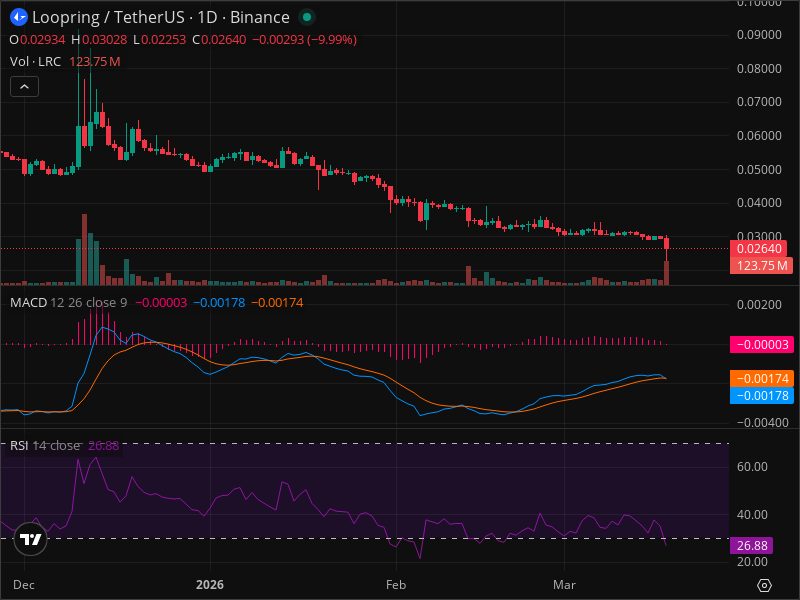Click the Feb label on time axis
The height and width of the screenshot is (600, 800).
point(396,585)
